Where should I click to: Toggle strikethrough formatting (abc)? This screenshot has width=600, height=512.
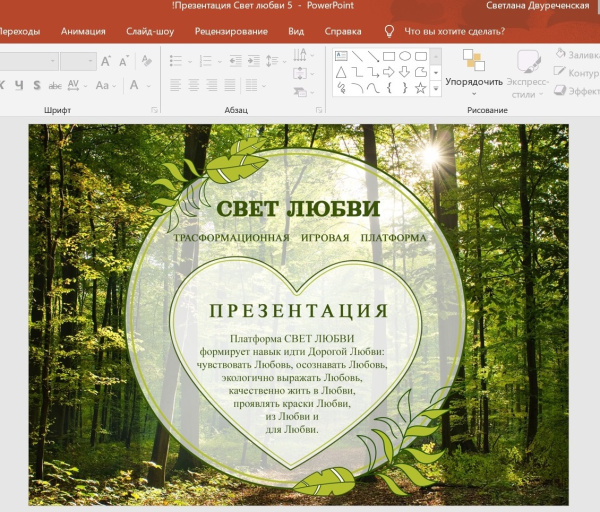tap(54, 86)
